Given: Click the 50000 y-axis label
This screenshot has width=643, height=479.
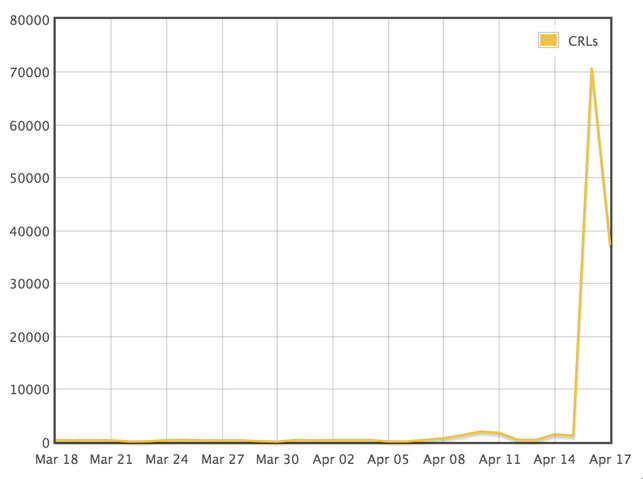Looking at the screenshot, I should pyautogui.click(x=24, y=179).
